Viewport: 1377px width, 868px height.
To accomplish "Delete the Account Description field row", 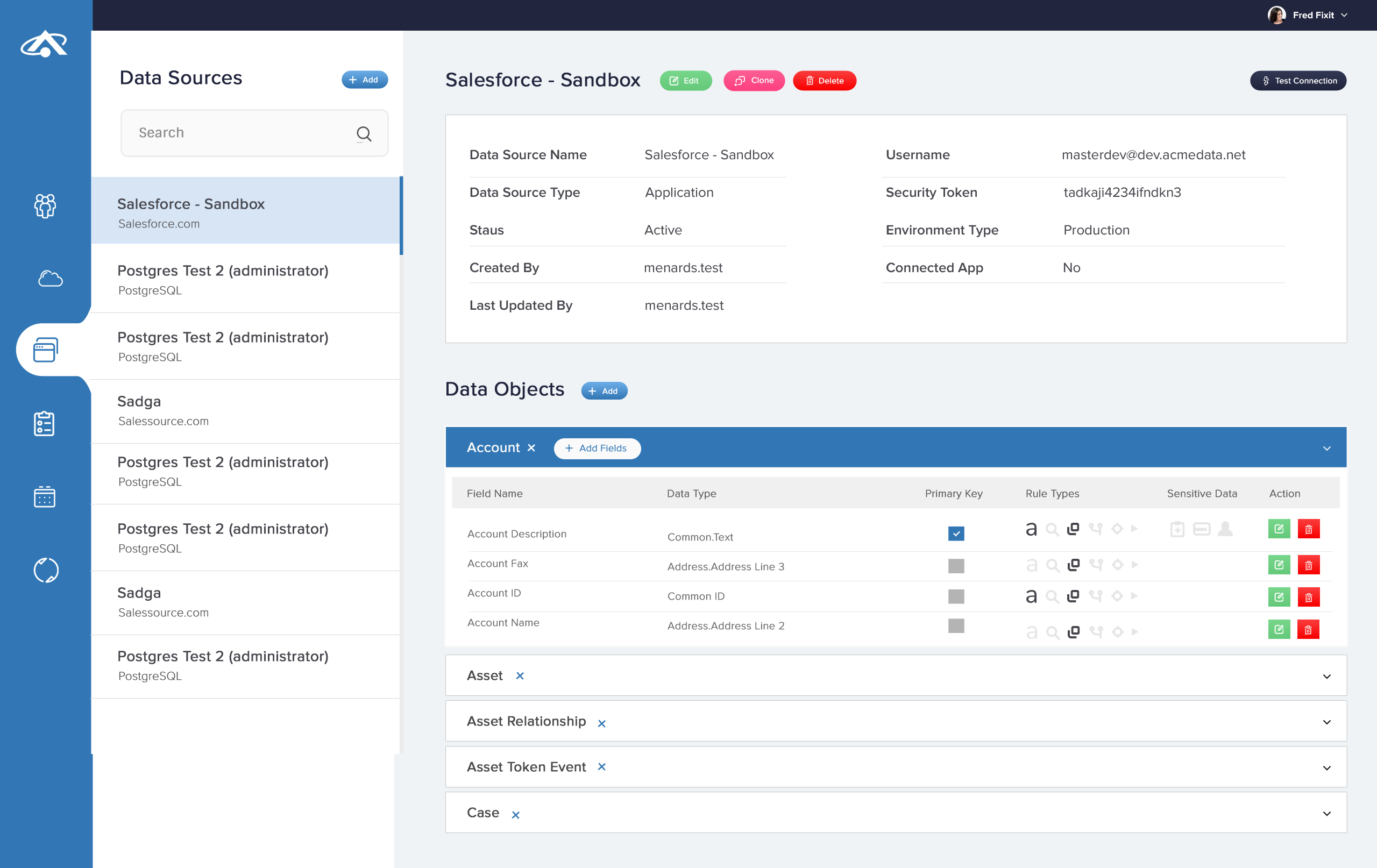I will point(1308,529).
